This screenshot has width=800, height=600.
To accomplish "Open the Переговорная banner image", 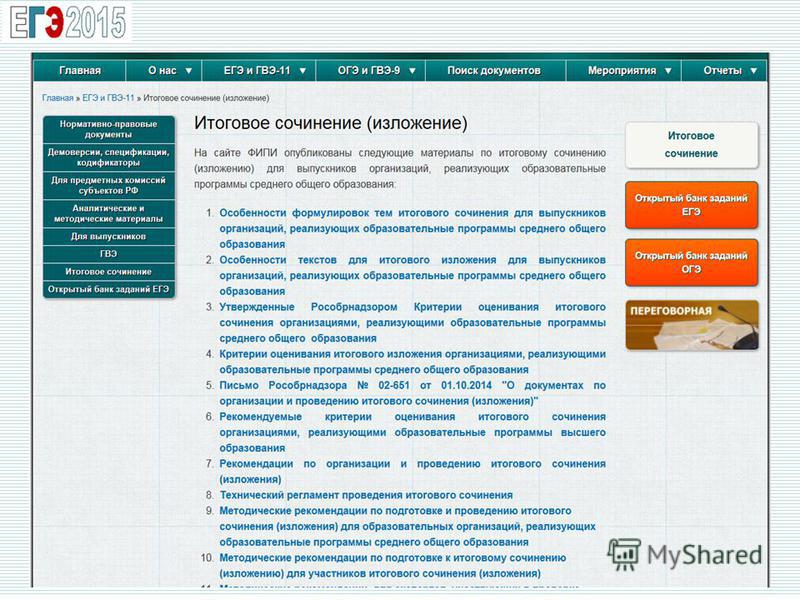I will (x=691, y=325).
